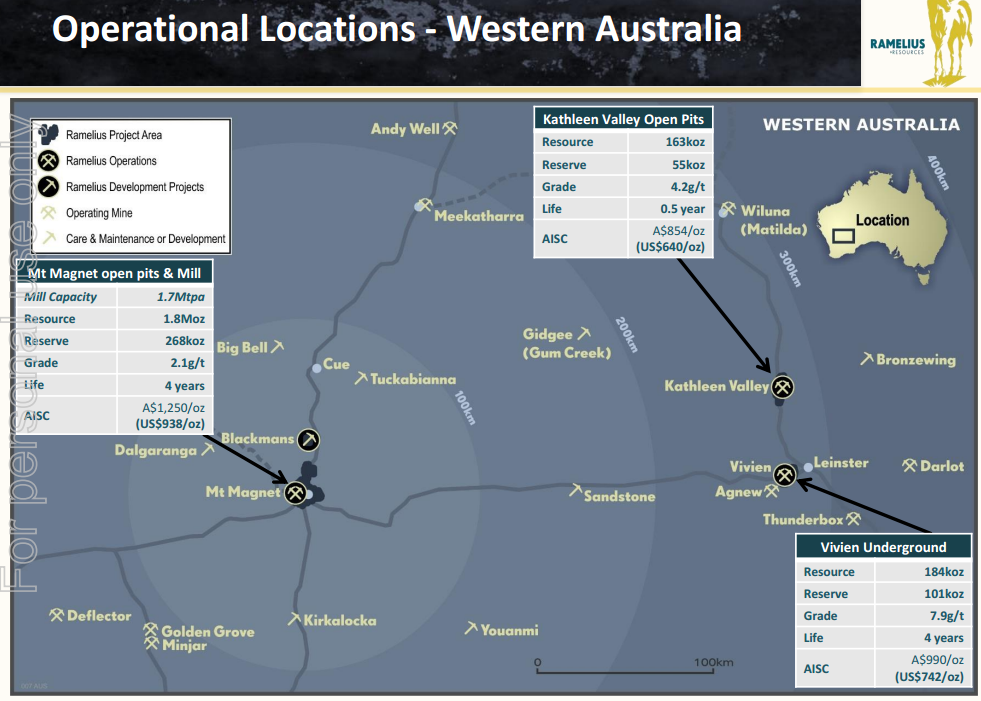Click the Mt Magnet place label
The width and height of the screenshot is (981, 701).
[x=243, y=492]
